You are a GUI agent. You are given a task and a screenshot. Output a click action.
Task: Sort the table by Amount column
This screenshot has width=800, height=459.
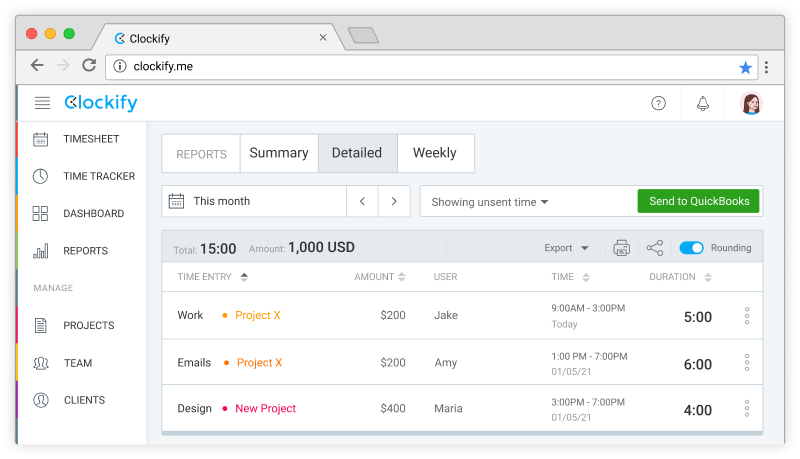pyautogui.click(x=380, y=277)
